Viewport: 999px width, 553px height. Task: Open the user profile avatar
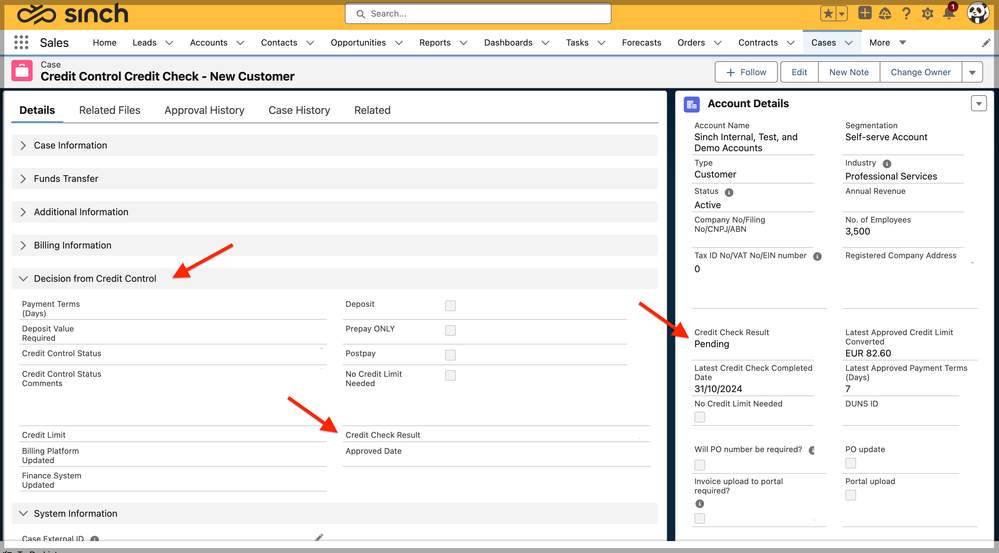tap(978, 13)
